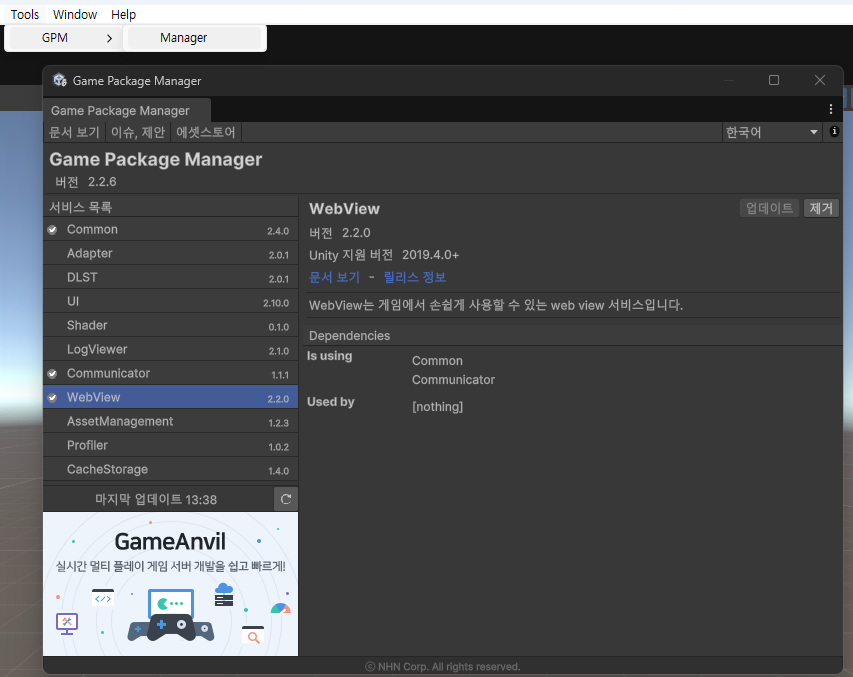The image size is (853, 677).
Task: Click the version 2.10.0 on UI row
Action: coord(276,303)
